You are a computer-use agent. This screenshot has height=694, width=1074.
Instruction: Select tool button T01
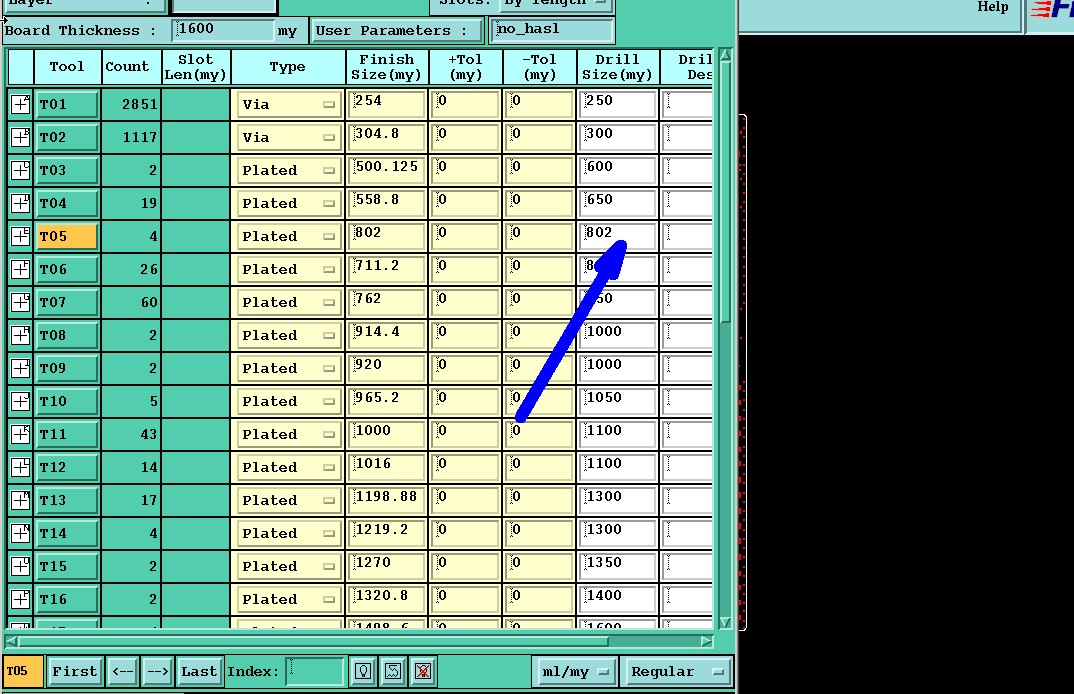point(66,104)
